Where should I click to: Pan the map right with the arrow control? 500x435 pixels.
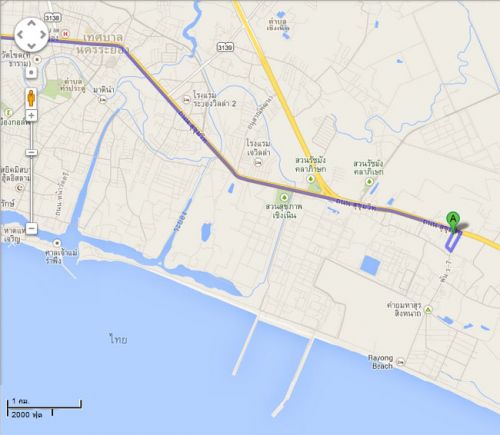coord(43,34)
